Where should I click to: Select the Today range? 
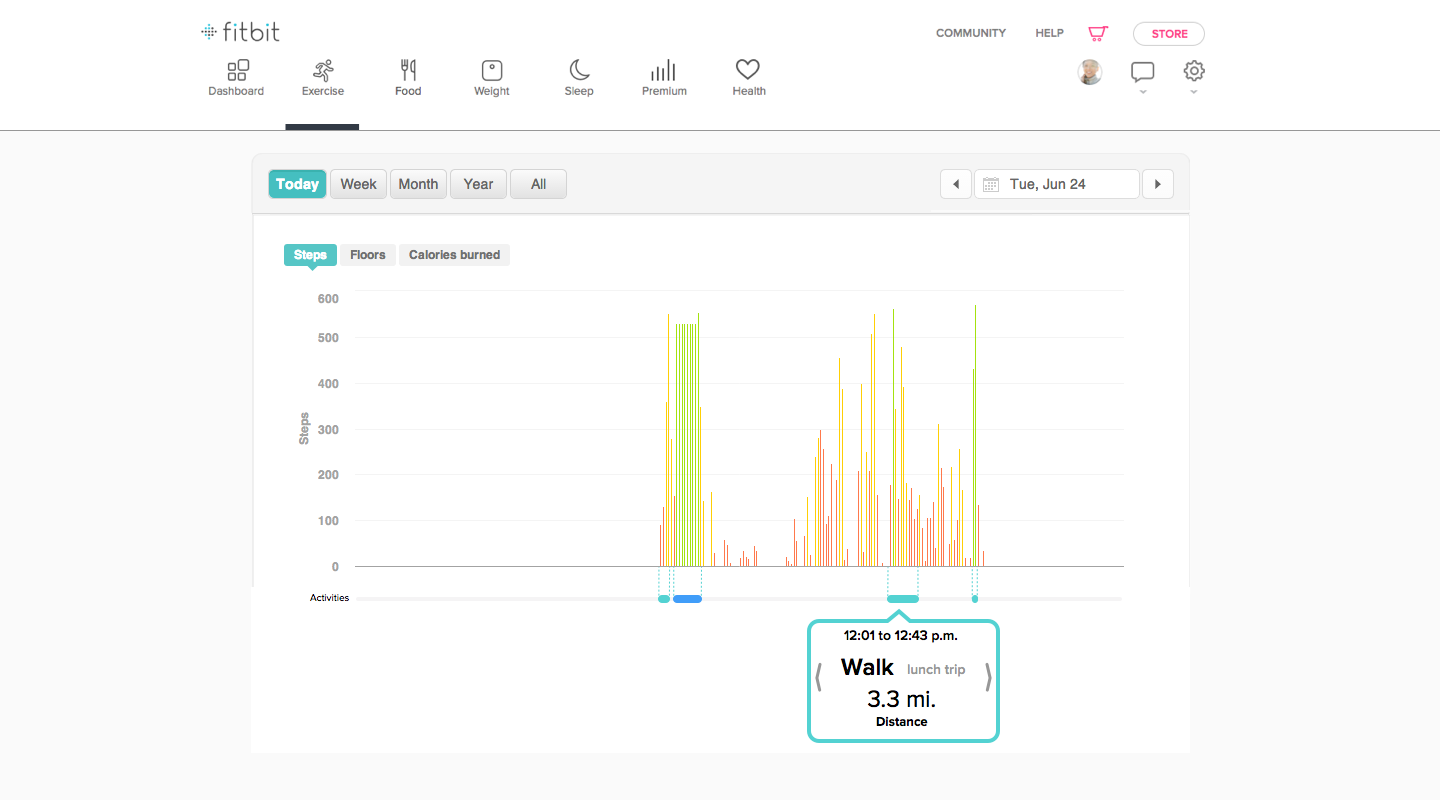point(297,184)
